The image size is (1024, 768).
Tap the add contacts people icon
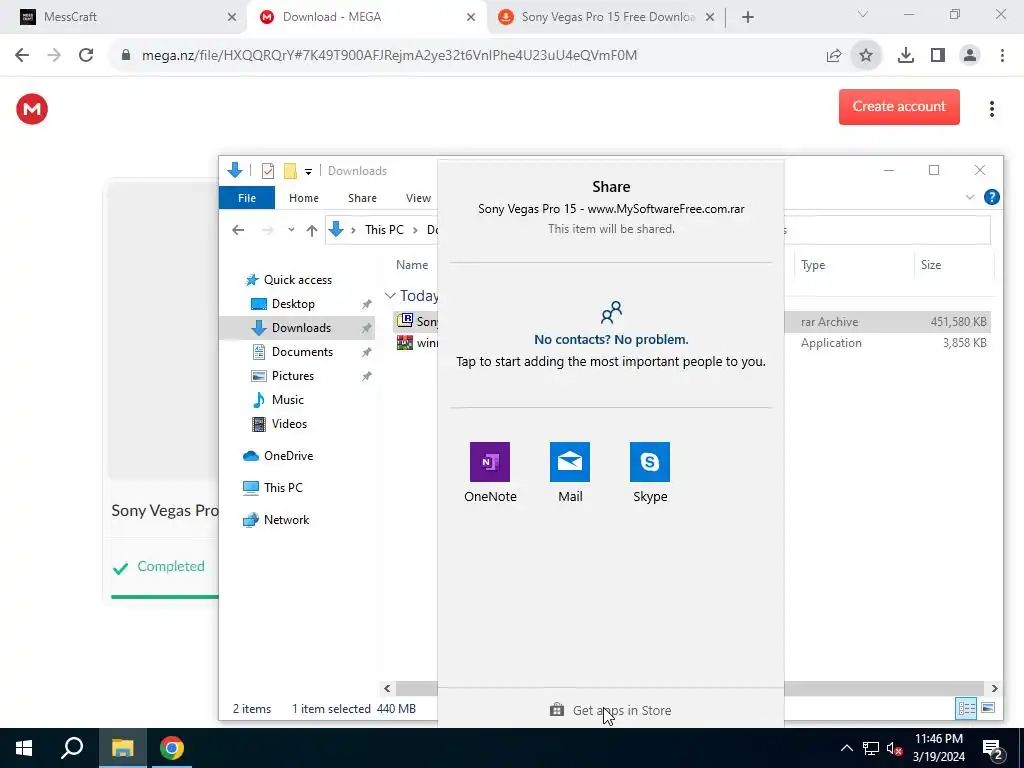pyautogui.click(x=611, y=313)
